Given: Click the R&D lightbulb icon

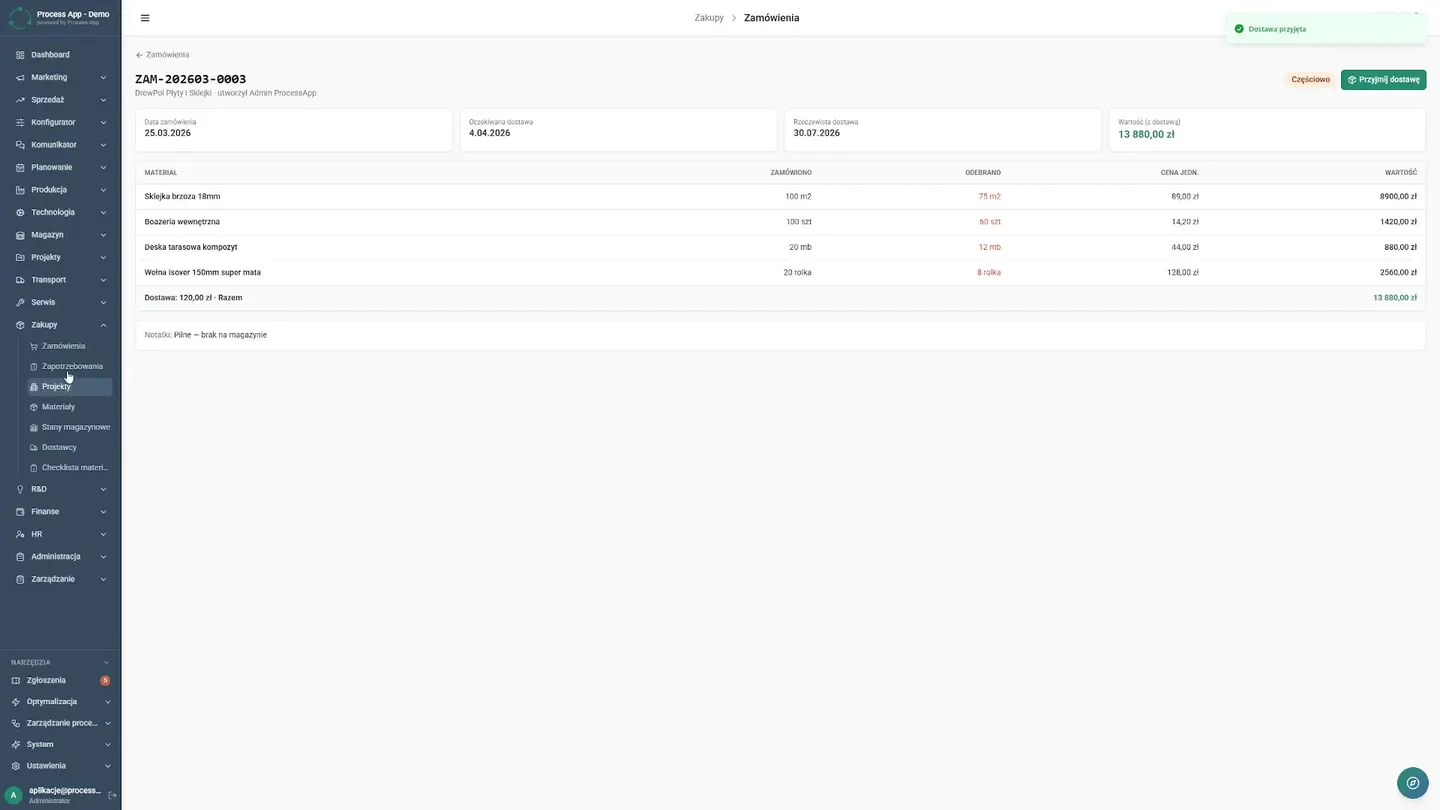Looking at the screenshot, I should click(20, 489).
